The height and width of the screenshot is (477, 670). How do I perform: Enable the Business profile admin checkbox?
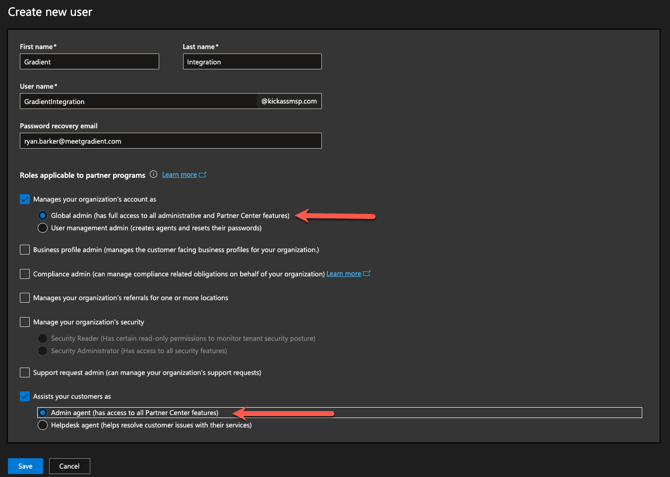click(x=25, y=250)
